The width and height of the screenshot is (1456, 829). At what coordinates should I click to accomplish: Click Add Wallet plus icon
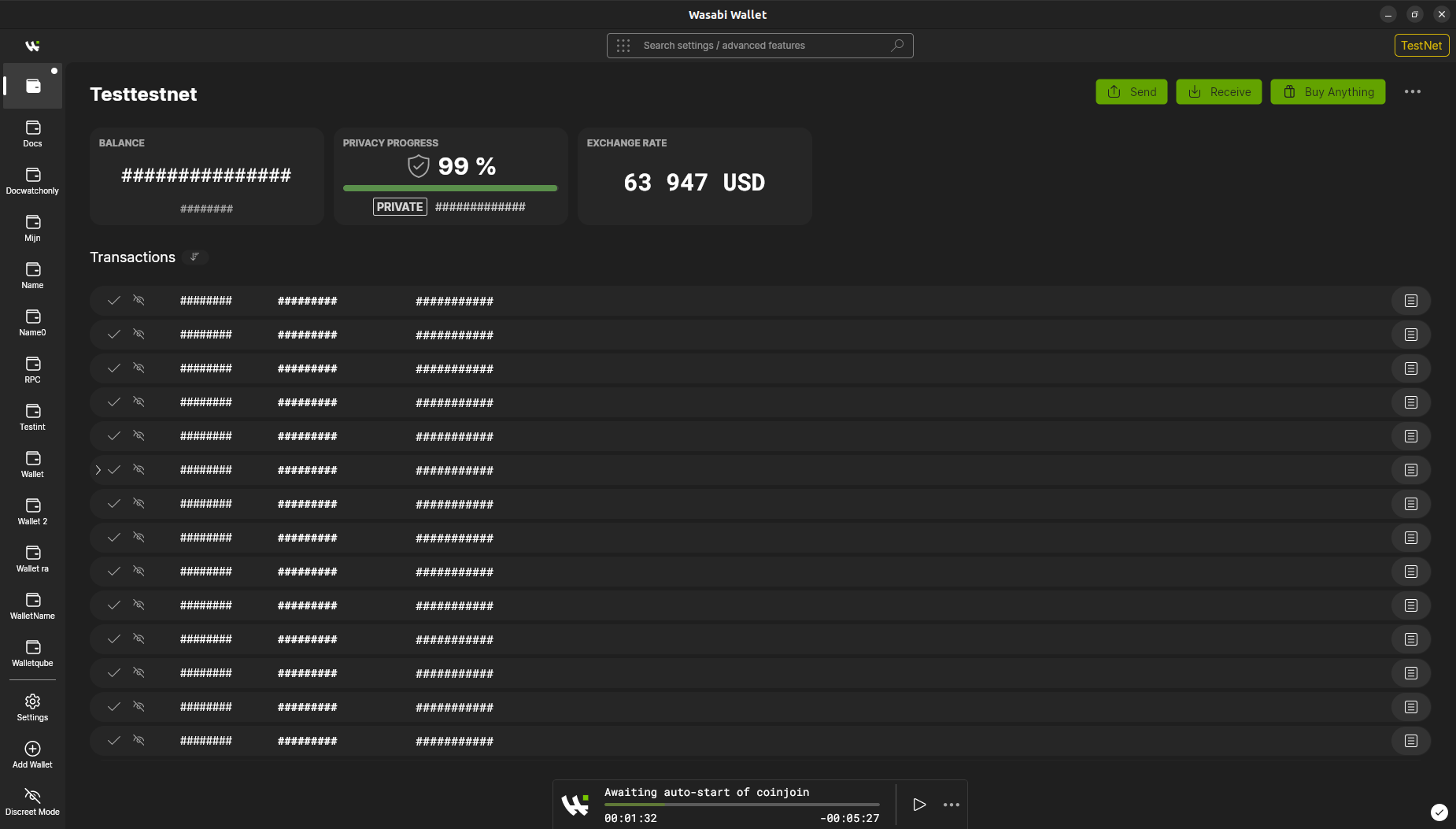[x=32, y=749]
